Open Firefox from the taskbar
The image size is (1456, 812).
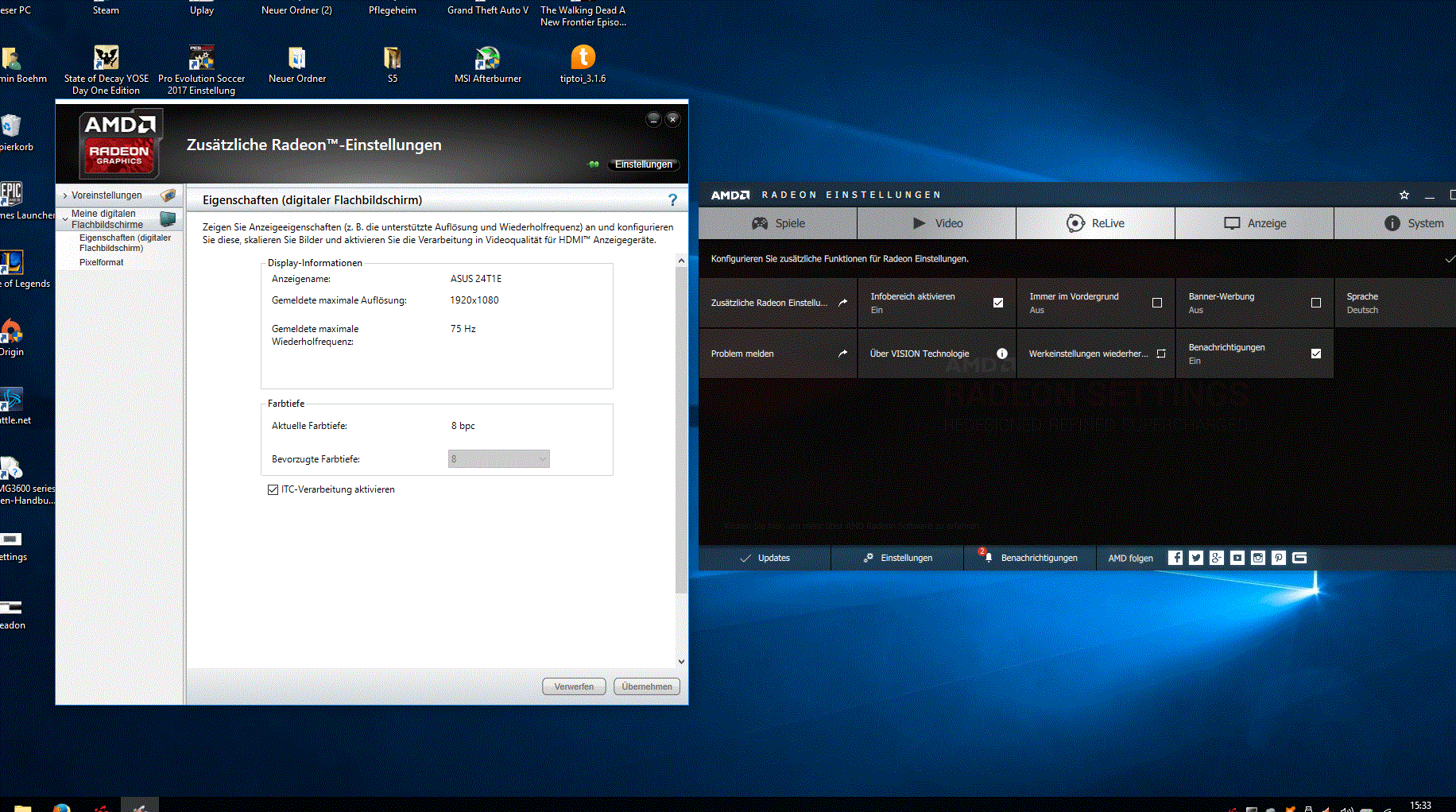click(61, 806)
